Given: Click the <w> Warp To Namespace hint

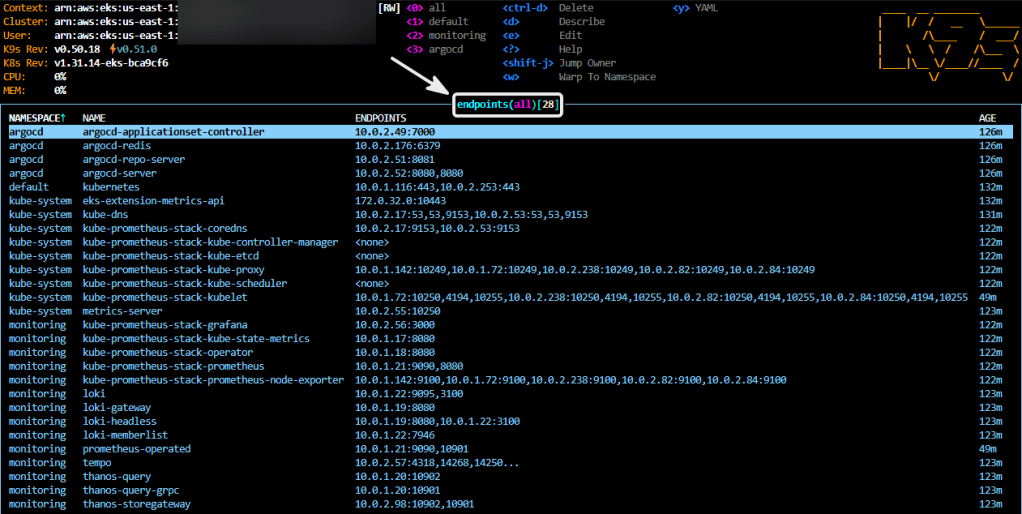Looking at the screenshot, I should (x=579, y=77).
